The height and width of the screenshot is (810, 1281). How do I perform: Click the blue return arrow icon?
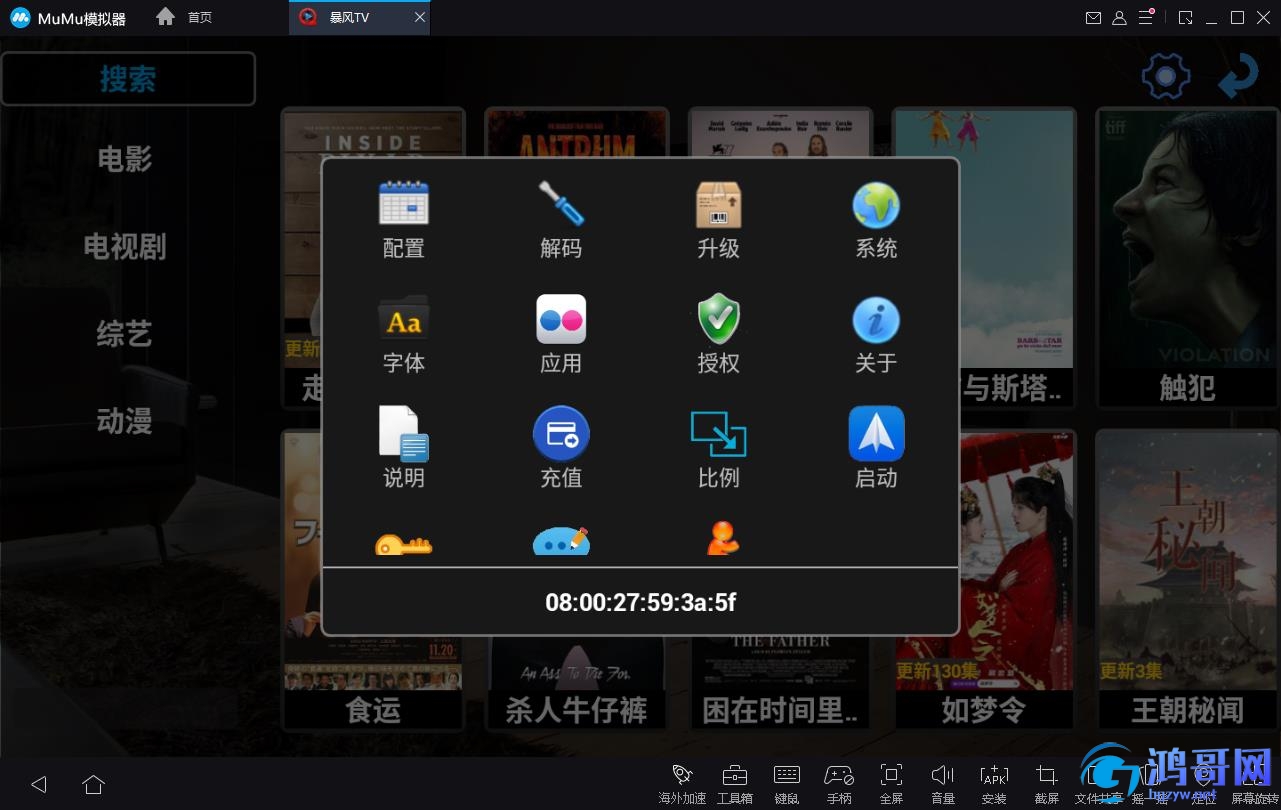(x=1238, y=76)
